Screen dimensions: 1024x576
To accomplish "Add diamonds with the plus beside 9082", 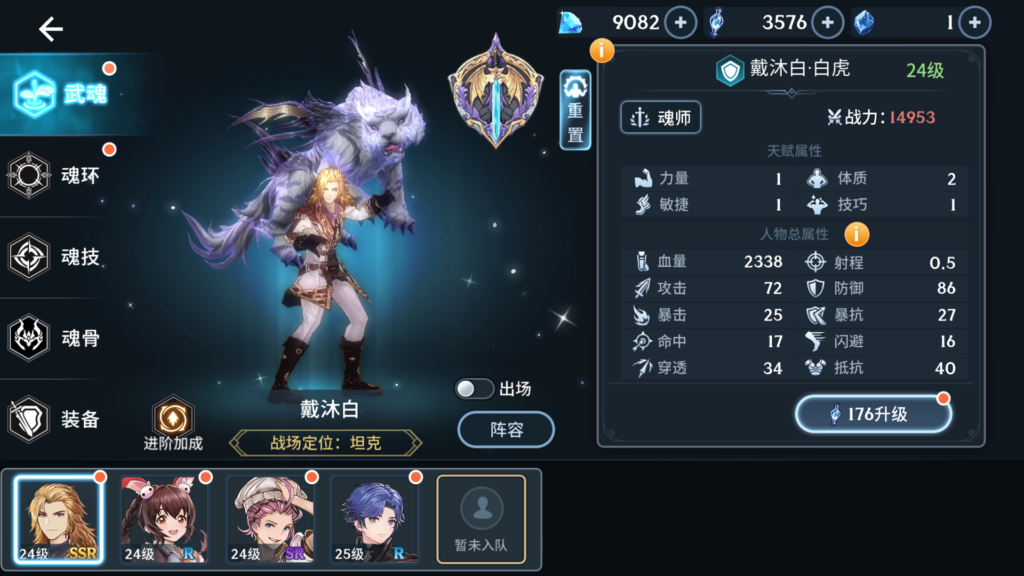I will coord(680,22).
